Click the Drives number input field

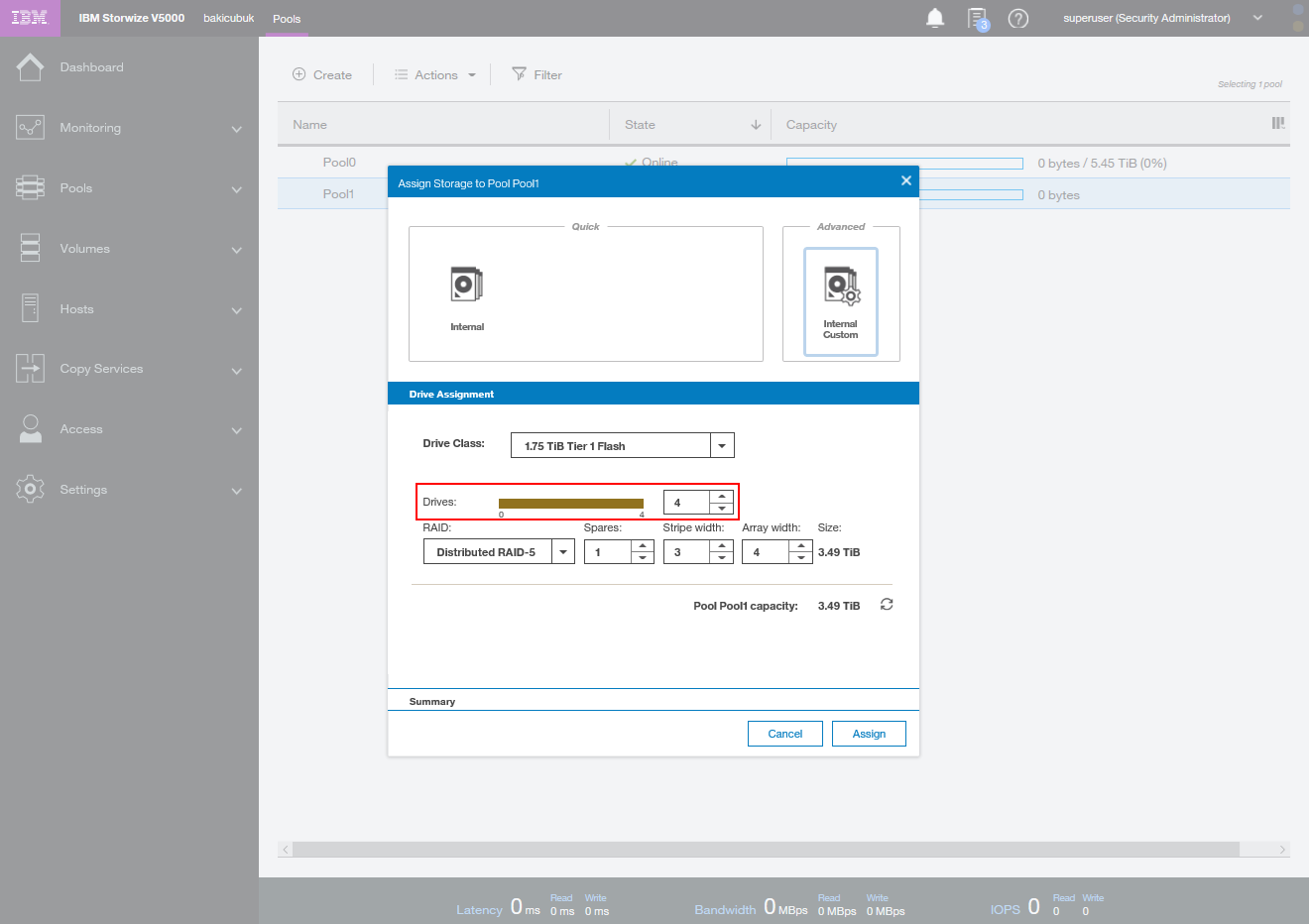pos(687,503)
